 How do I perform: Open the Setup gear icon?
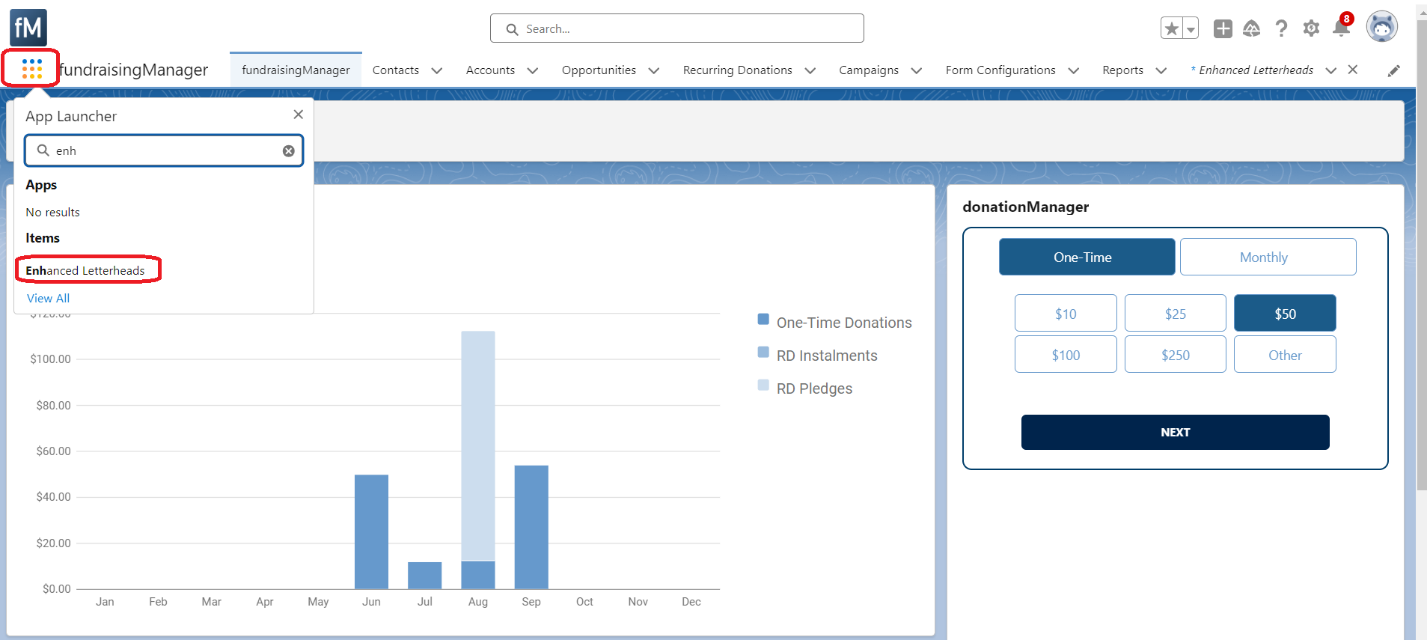(1311, 29)
